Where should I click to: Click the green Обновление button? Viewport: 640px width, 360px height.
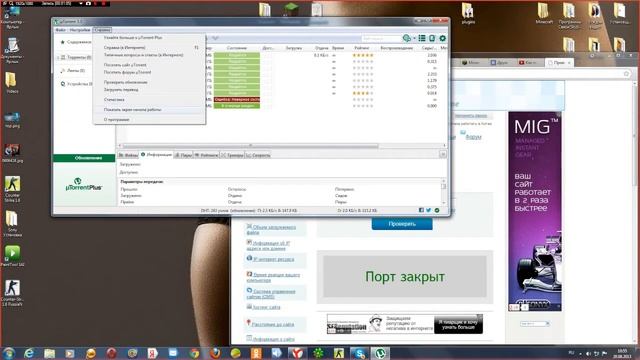pos(84,158)
